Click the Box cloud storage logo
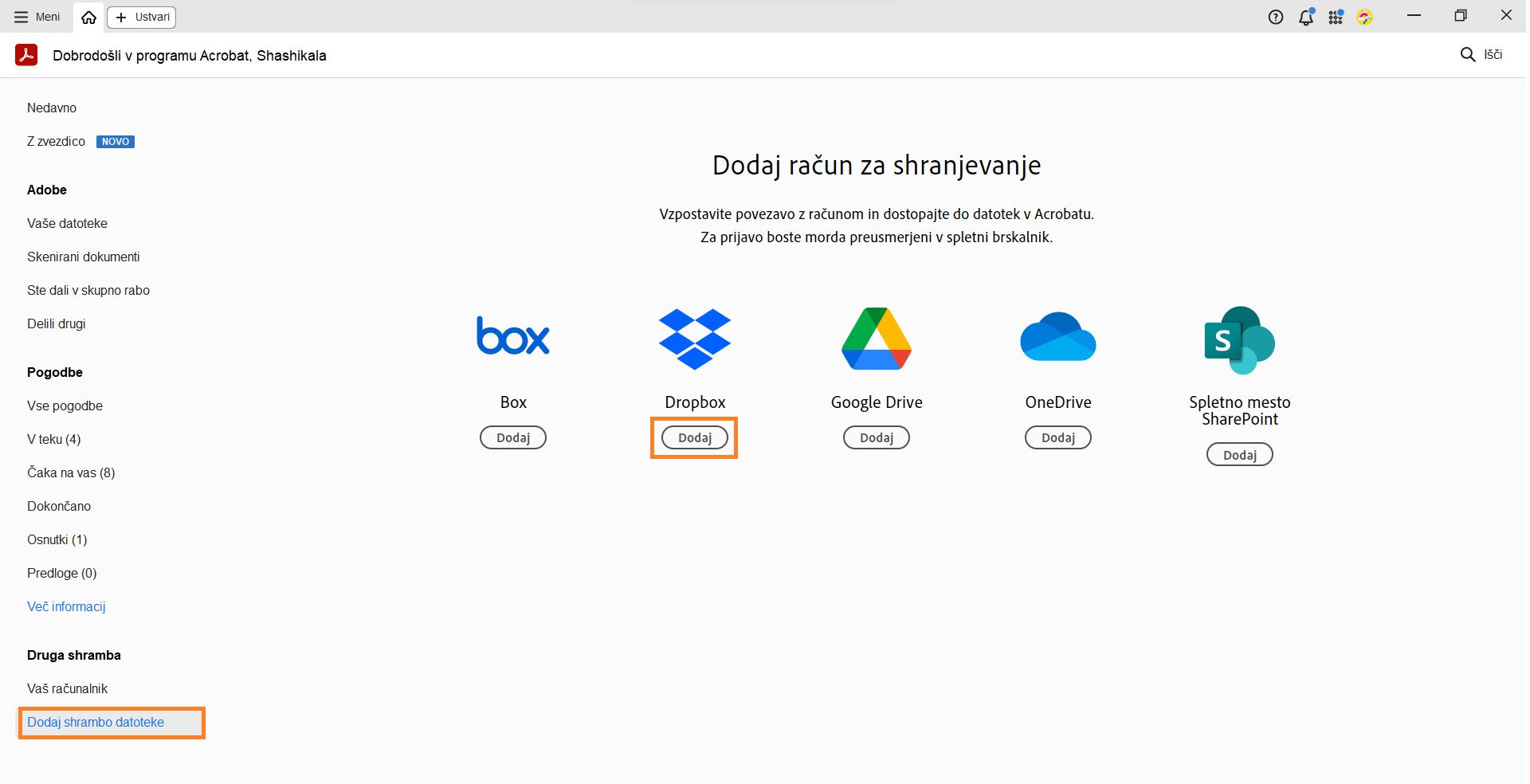 tap(512, 337)
